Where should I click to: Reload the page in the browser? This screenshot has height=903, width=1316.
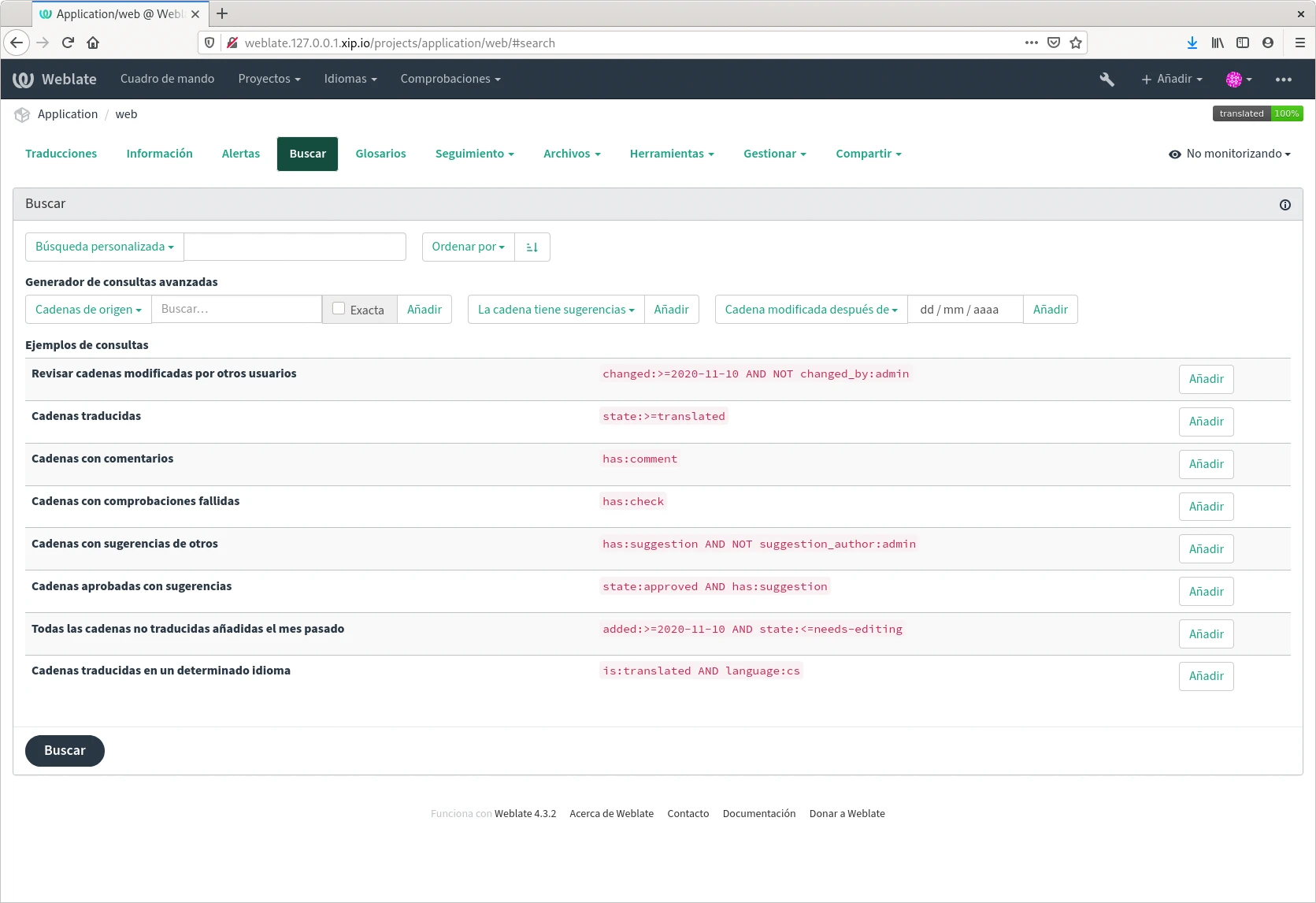pos(68,43)
